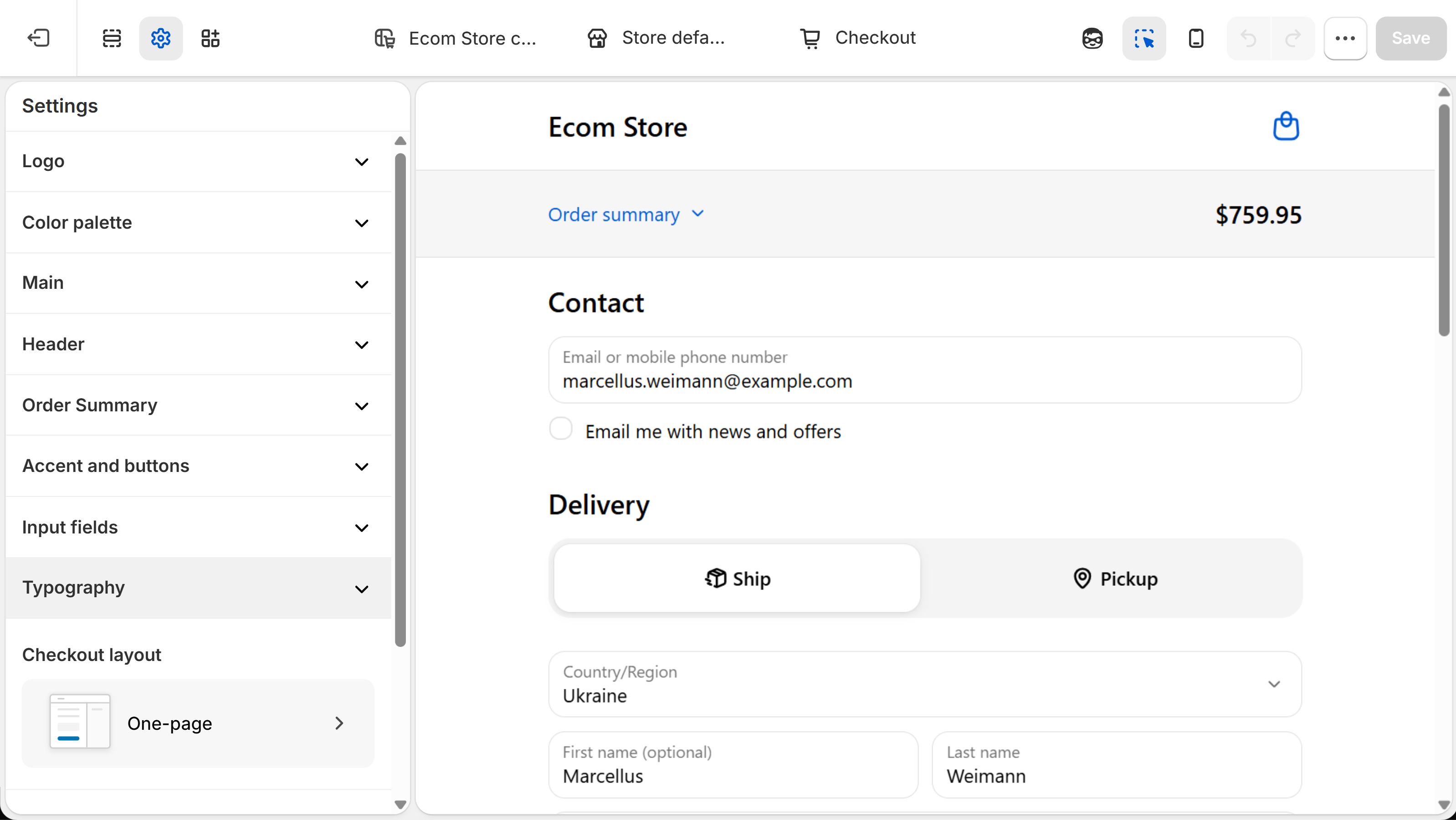Toggle the inspector selection tool icon

point(1144,38)
